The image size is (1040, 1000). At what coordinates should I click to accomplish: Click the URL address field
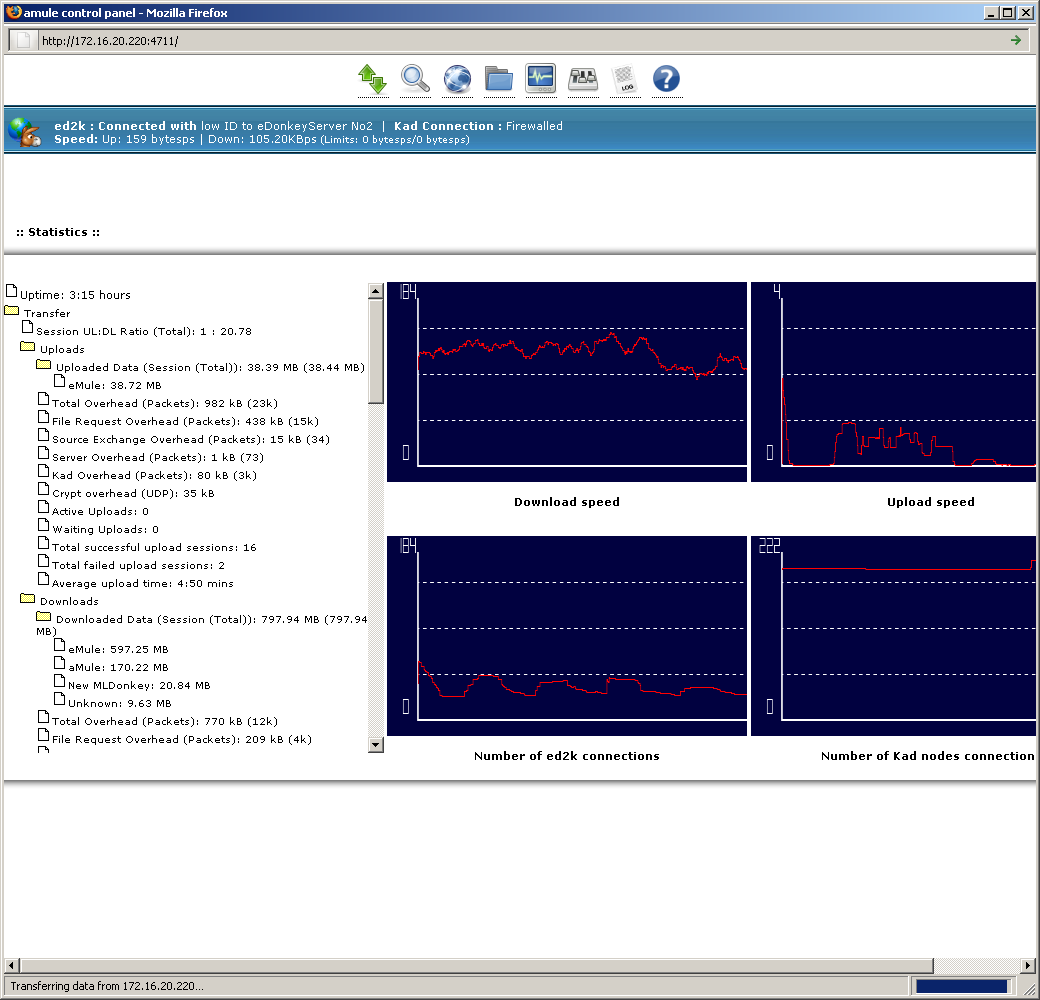point(521,40)
